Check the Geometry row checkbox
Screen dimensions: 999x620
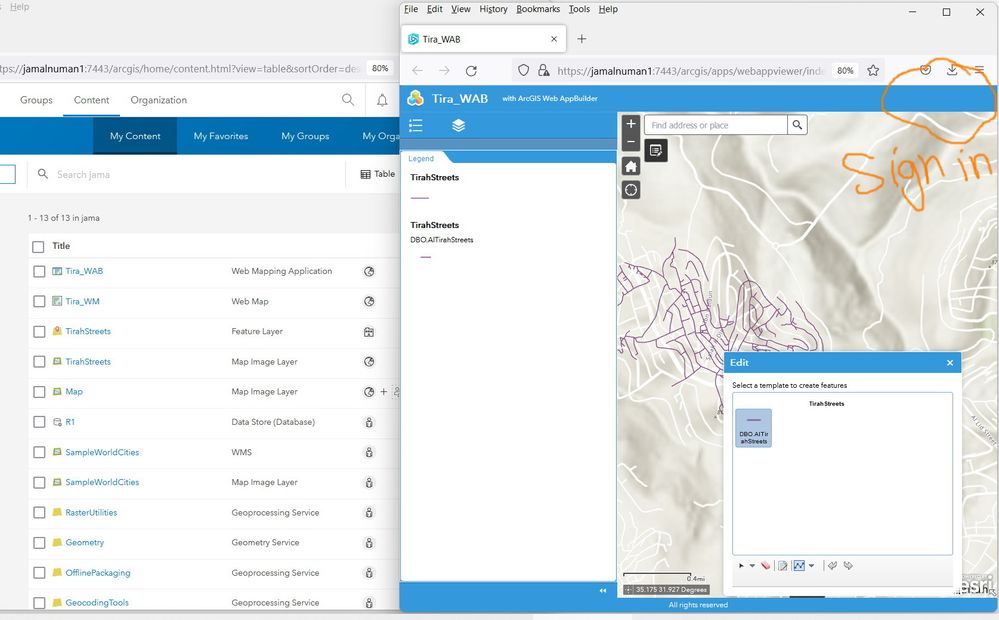tap(39, 543)
